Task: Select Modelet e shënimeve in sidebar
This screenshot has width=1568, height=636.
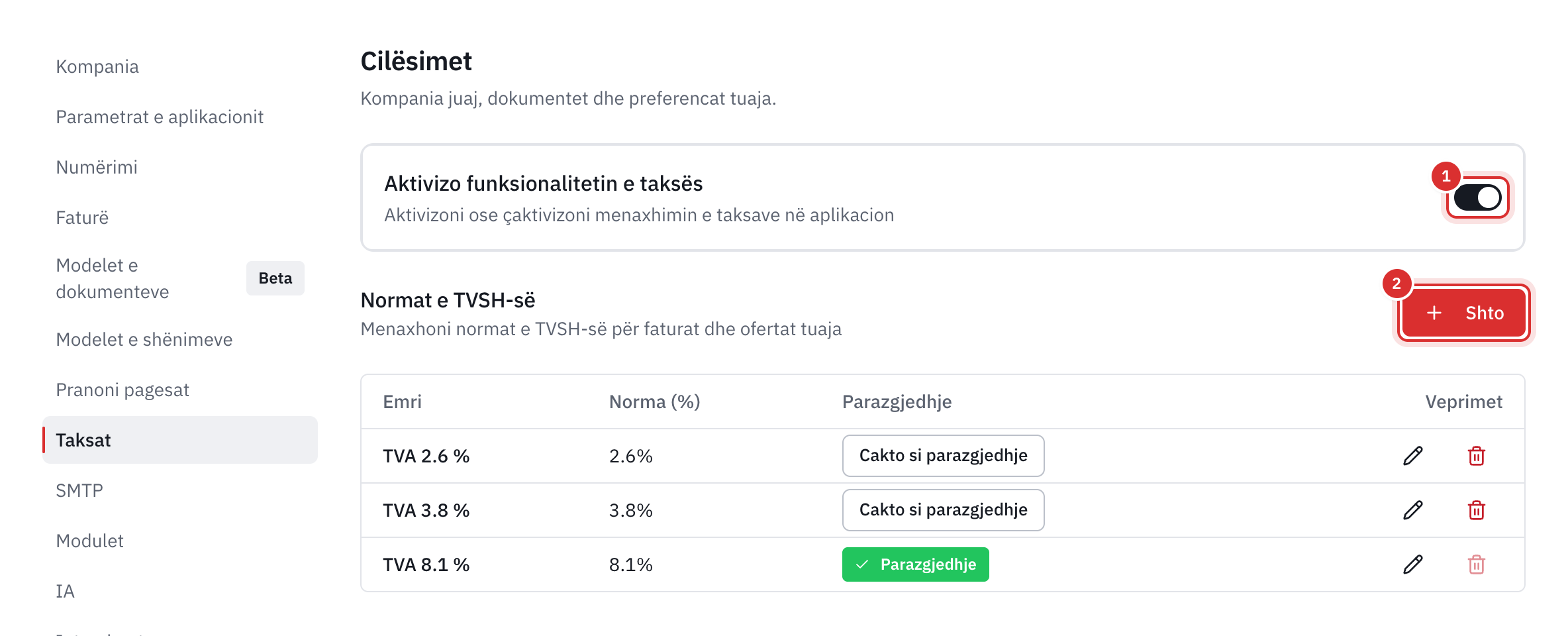Action: (144, 339)
